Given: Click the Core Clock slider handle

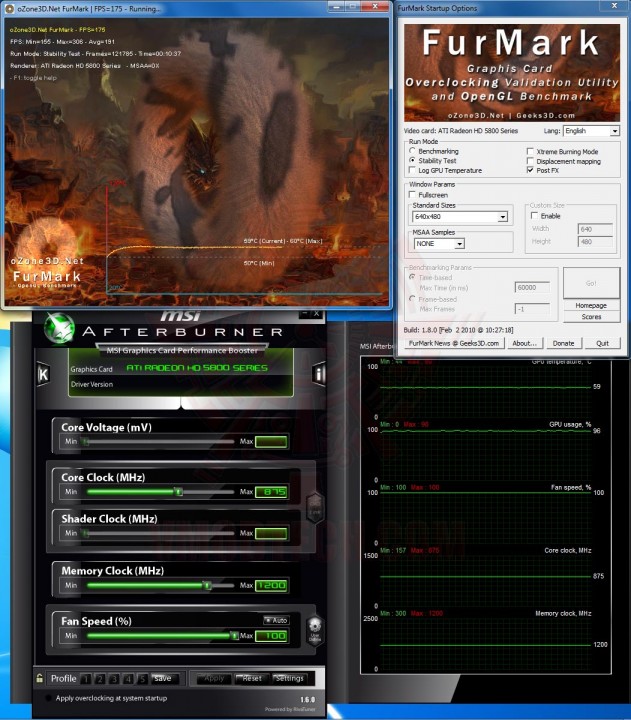Looking at the screenshot, I should coord(178,492).
